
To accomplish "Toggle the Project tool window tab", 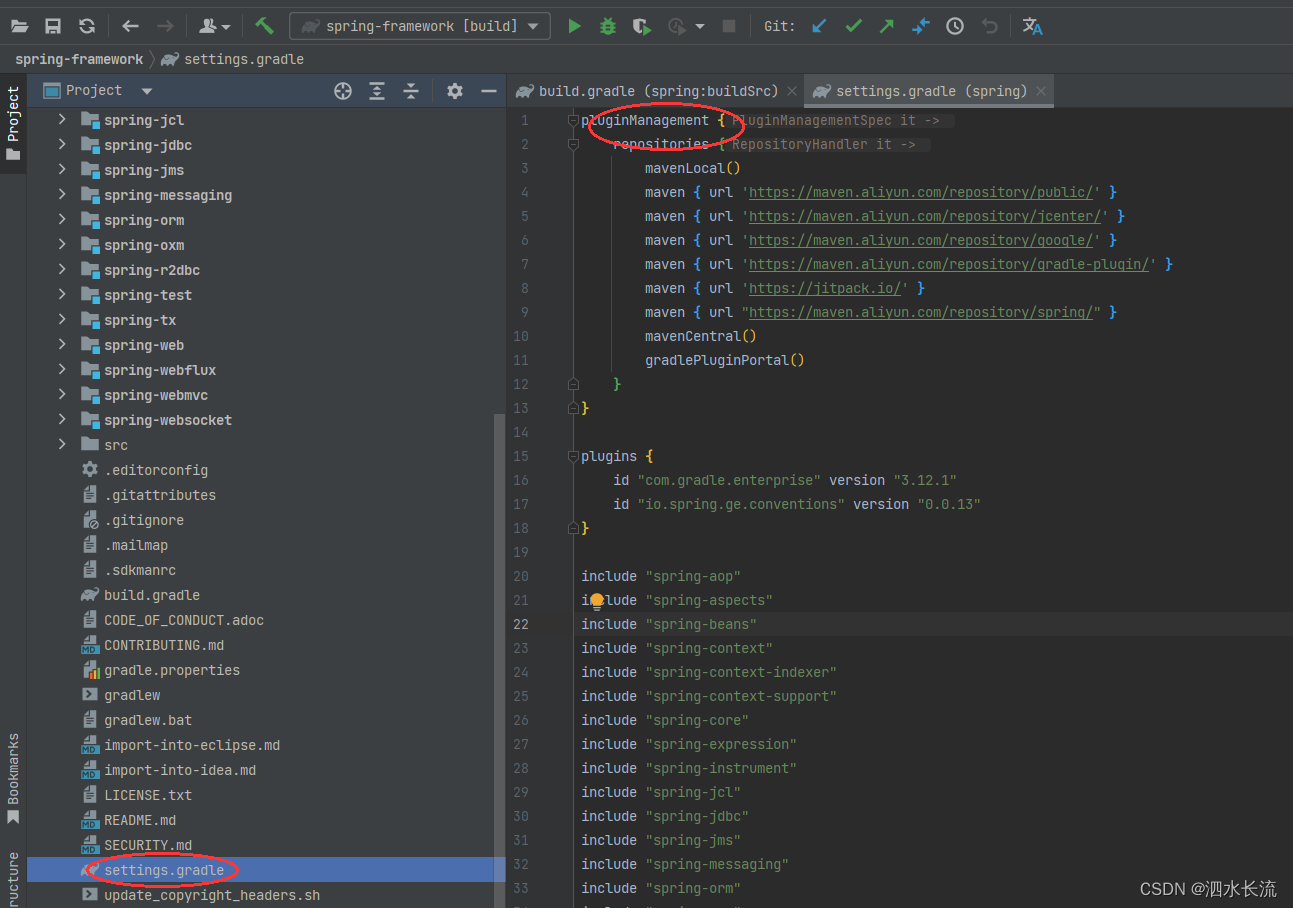I will tap(13, 124).
